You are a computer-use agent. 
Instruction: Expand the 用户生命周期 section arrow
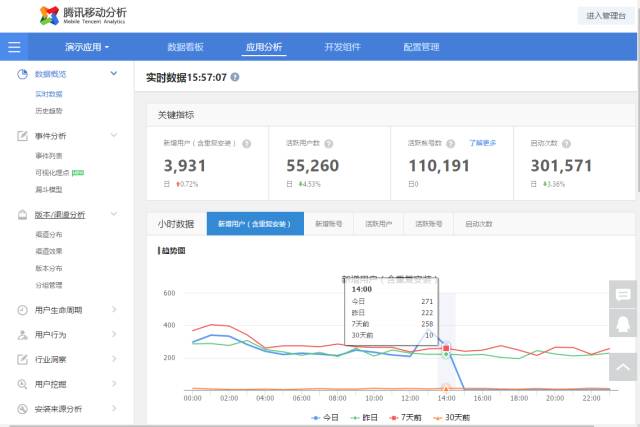coord(114,310)
